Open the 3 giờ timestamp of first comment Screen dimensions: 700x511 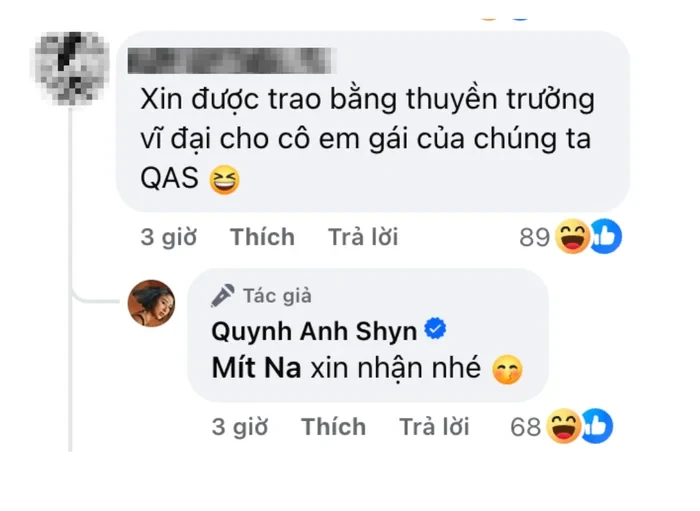click(169, 237)
